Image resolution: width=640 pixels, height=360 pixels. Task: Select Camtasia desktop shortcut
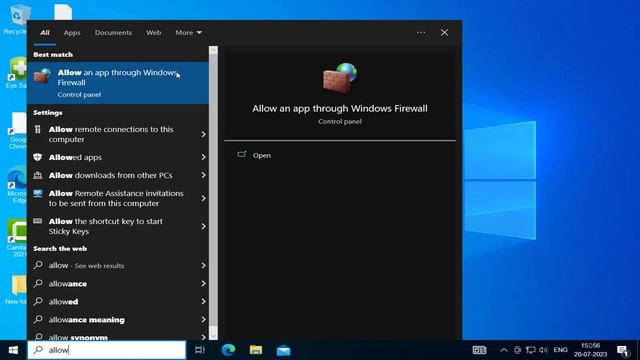click(17, 238)
